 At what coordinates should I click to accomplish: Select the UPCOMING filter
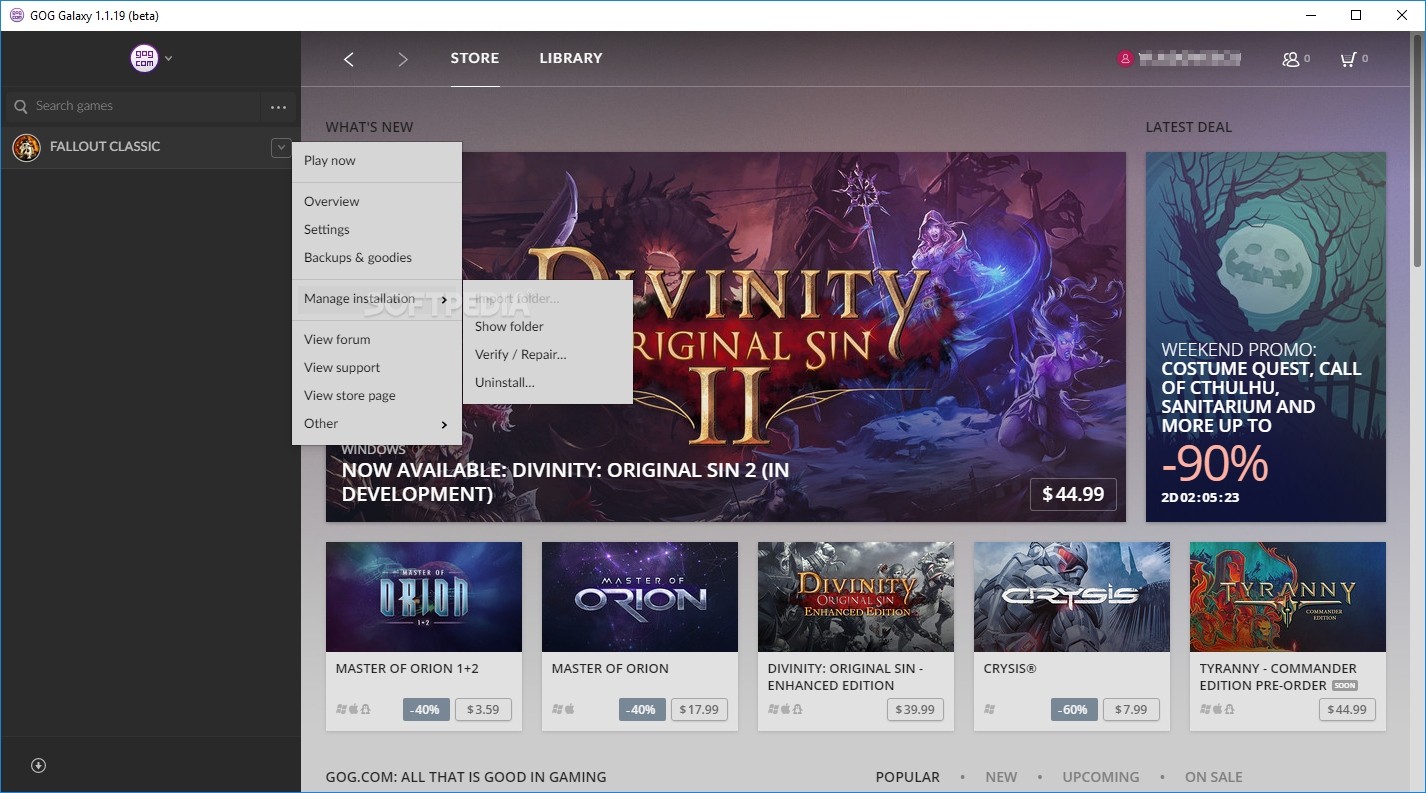(1100, 777)
